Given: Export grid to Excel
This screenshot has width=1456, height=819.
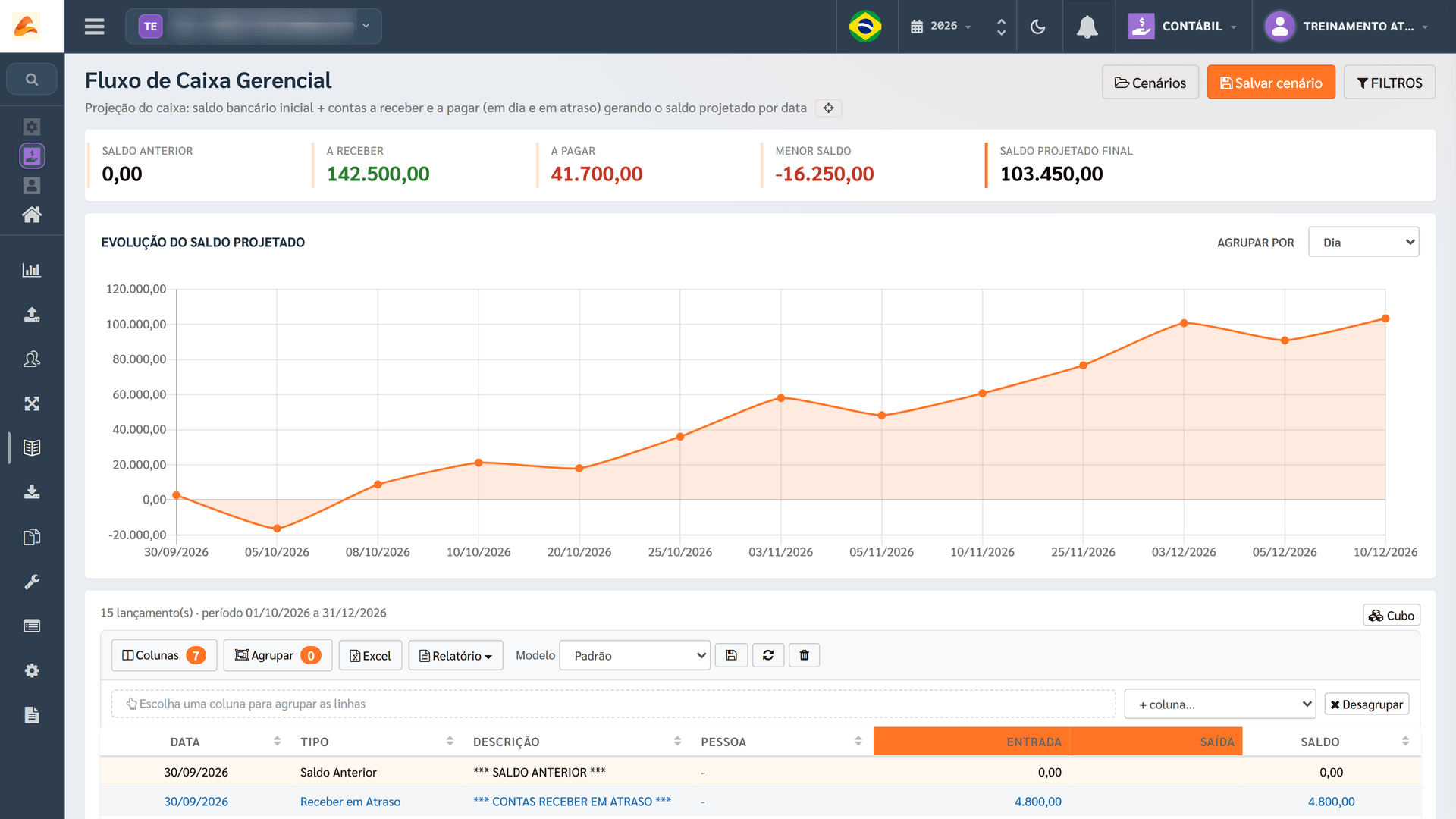Looking at the screenshot, I should 370,655.
